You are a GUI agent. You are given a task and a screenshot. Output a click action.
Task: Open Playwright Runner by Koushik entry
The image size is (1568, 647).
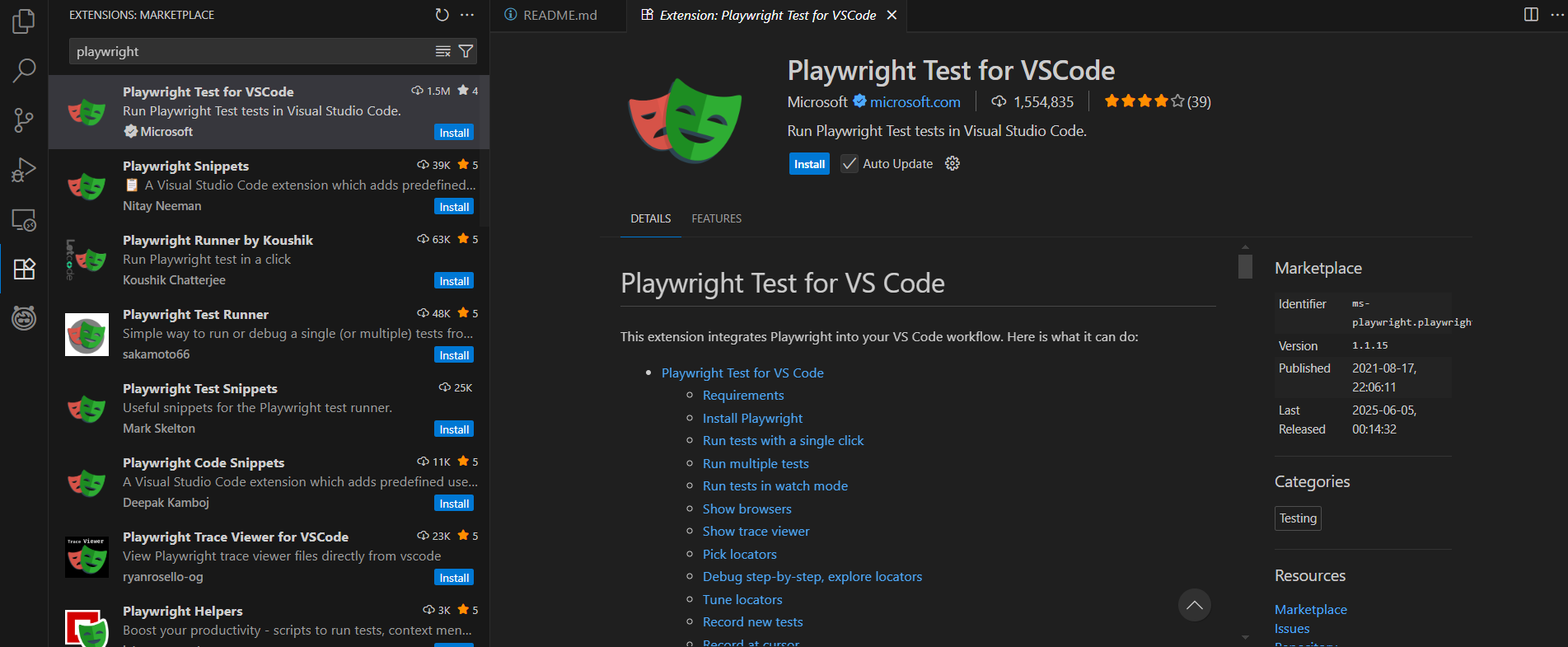tap(269, 260)
